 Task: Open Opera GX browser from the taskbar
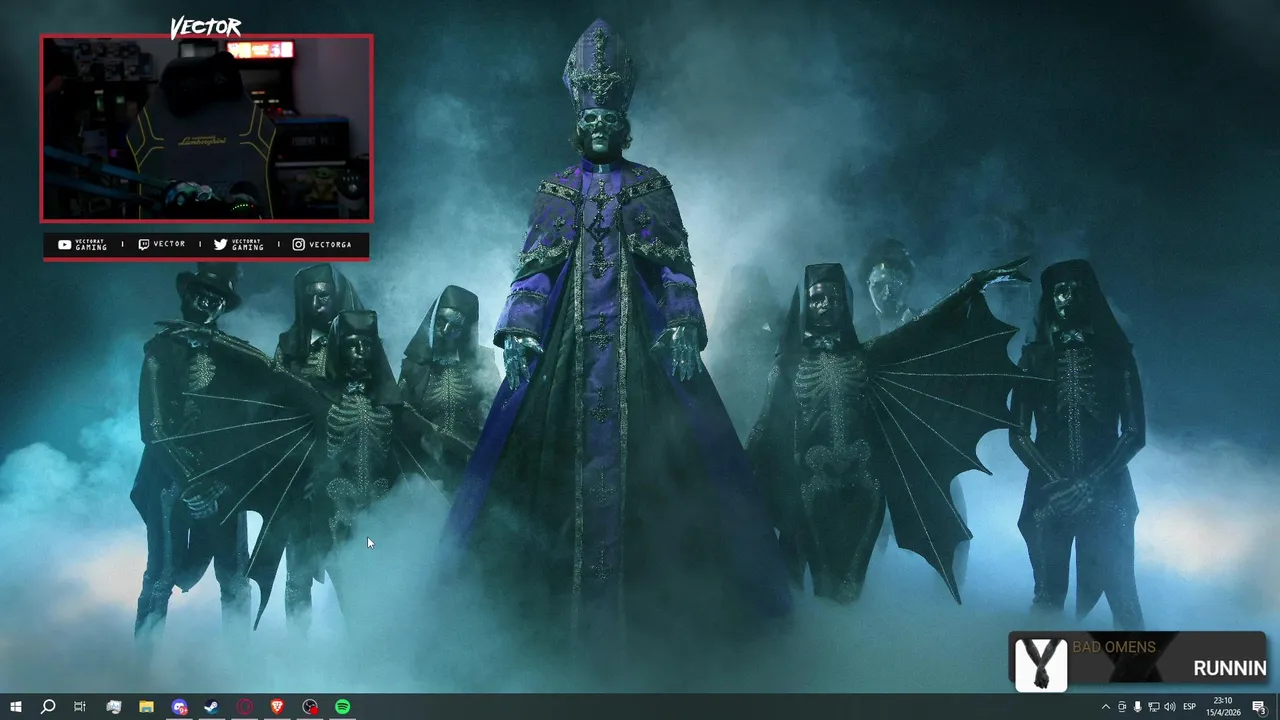pyautogui.click(x=244, y=707)
